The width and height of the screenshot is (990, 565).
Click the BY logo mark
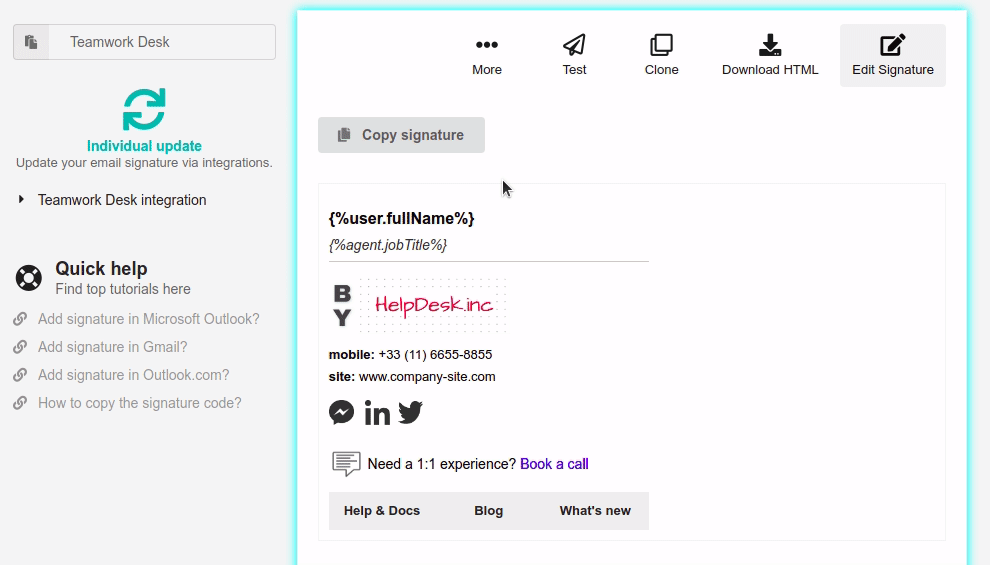[x=342, y=305]
